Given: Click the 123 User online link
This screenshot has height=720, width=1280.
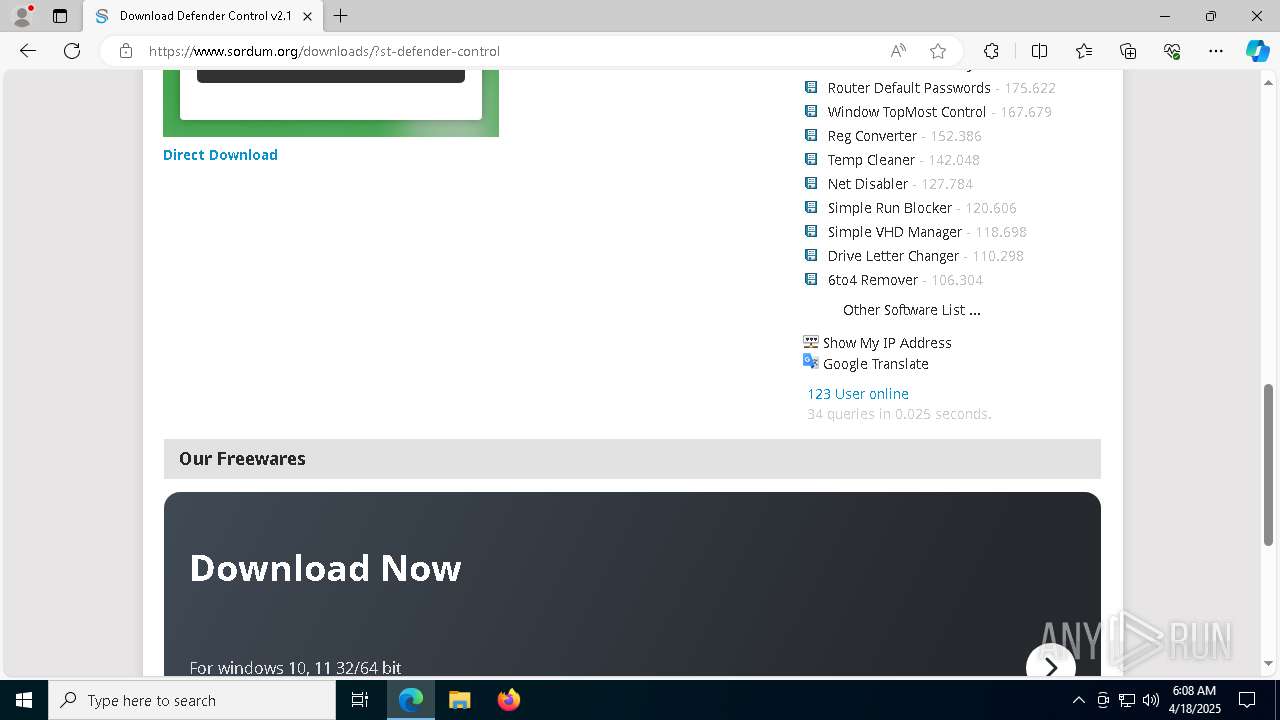Looking at the screenshot, I should [858, 394].
